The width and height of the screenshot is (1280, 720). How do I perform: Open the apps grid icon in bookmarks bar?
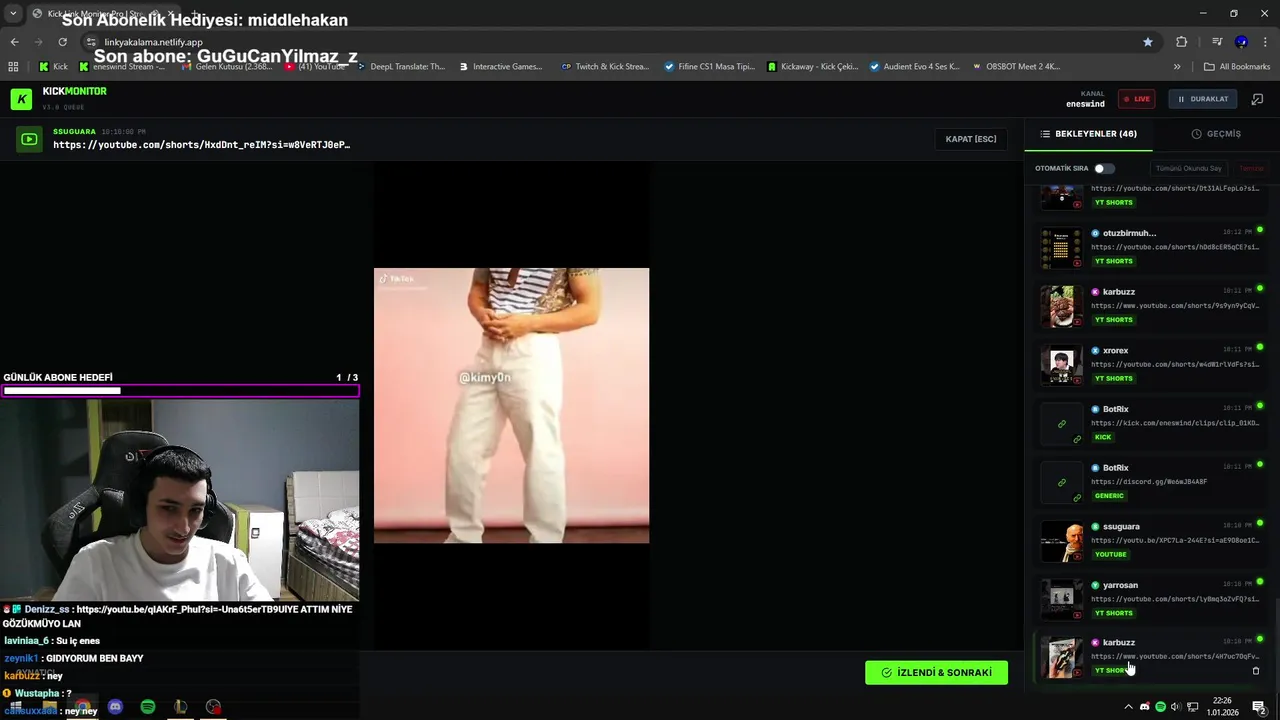pyautogui.click(x=13, y=67)
